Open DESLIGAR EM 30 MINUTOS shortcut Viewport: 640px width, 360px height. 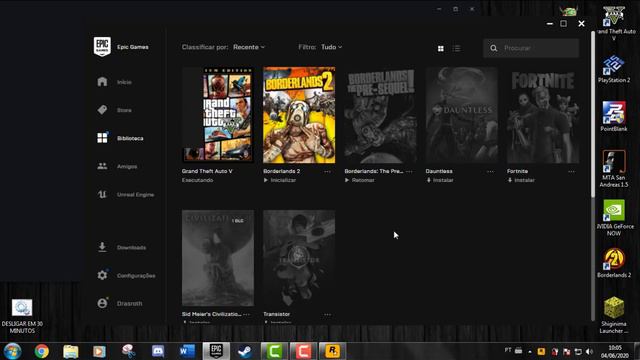22,316
